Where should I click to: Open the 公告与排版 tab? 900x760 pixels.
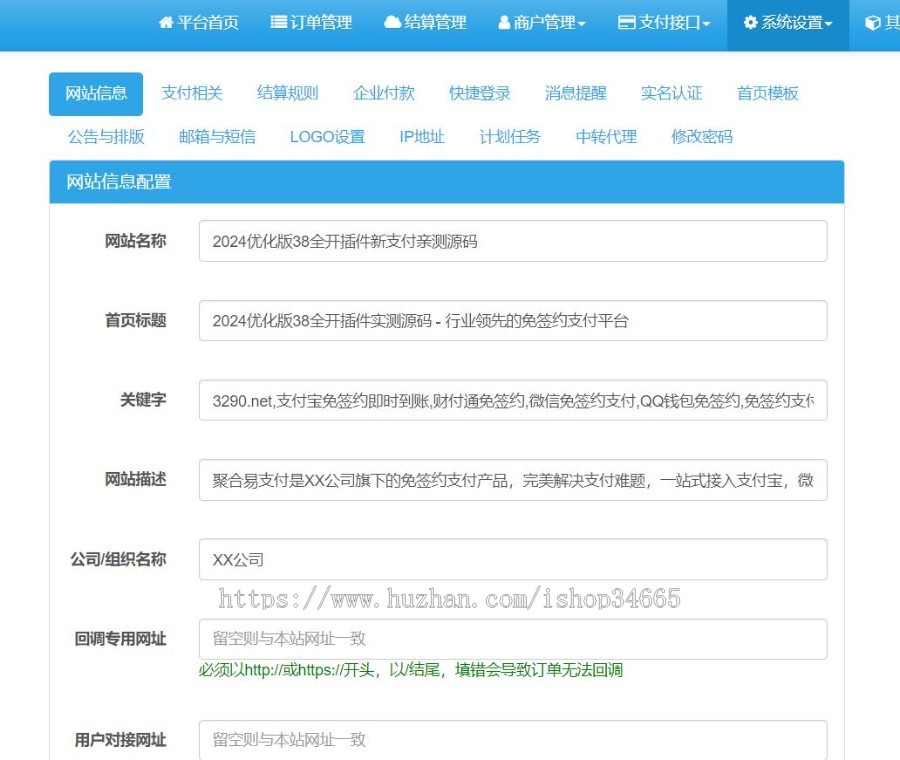[106, 137]
